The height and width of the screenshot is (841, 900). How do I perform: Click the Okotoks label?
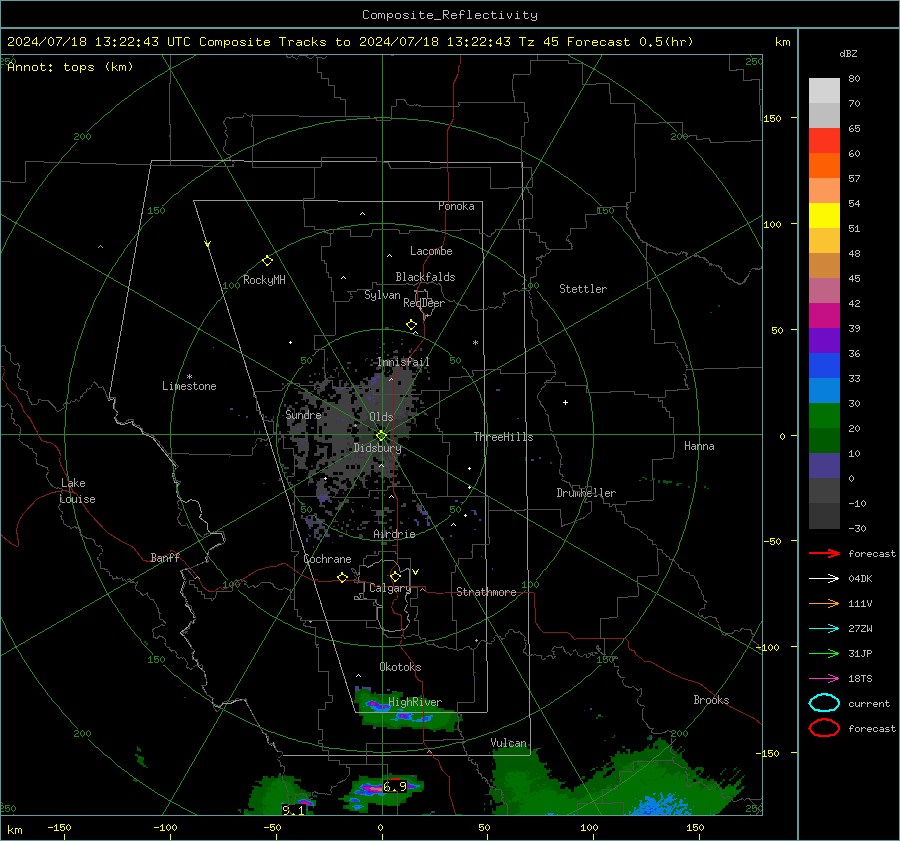tap(400, 666)
